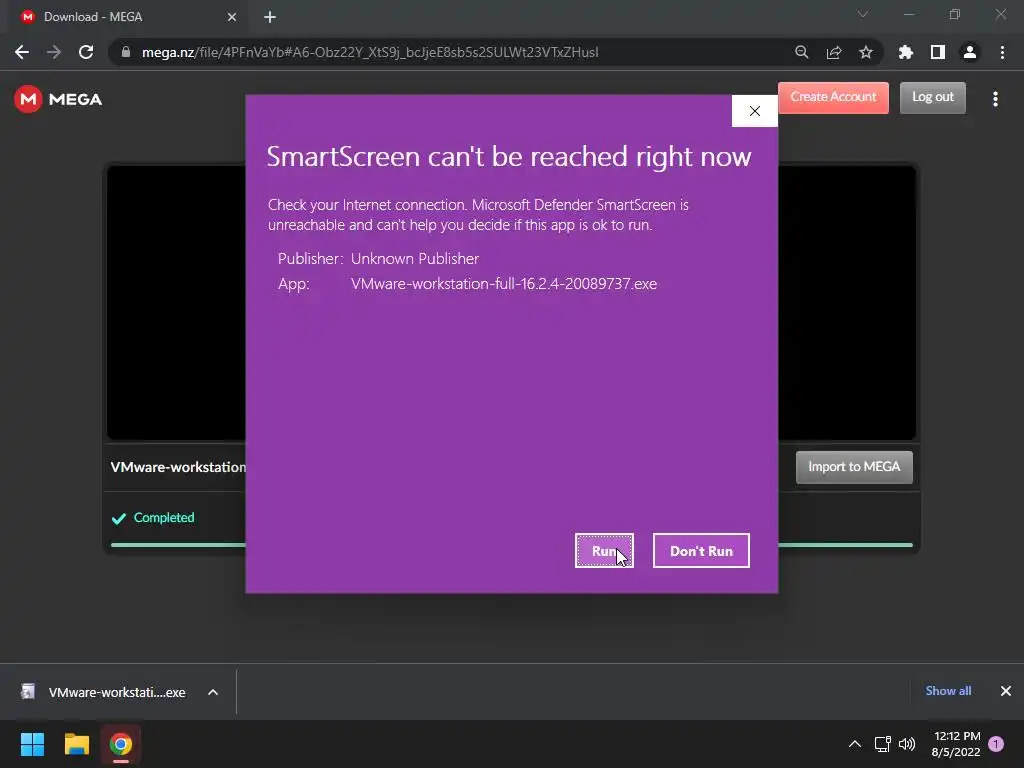
Task: Show hidden system tray icons
Action: click(x=854, y=744)
